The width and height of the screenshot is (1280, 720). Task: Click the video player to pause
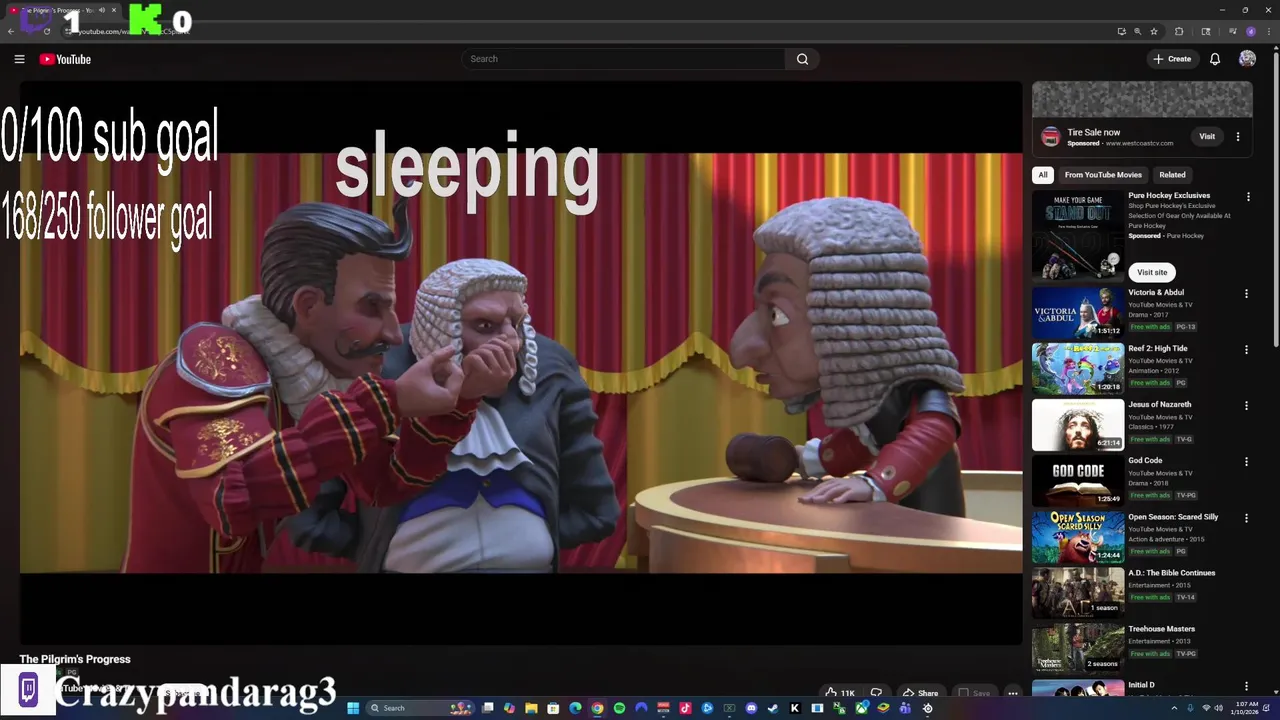[520, 362]
